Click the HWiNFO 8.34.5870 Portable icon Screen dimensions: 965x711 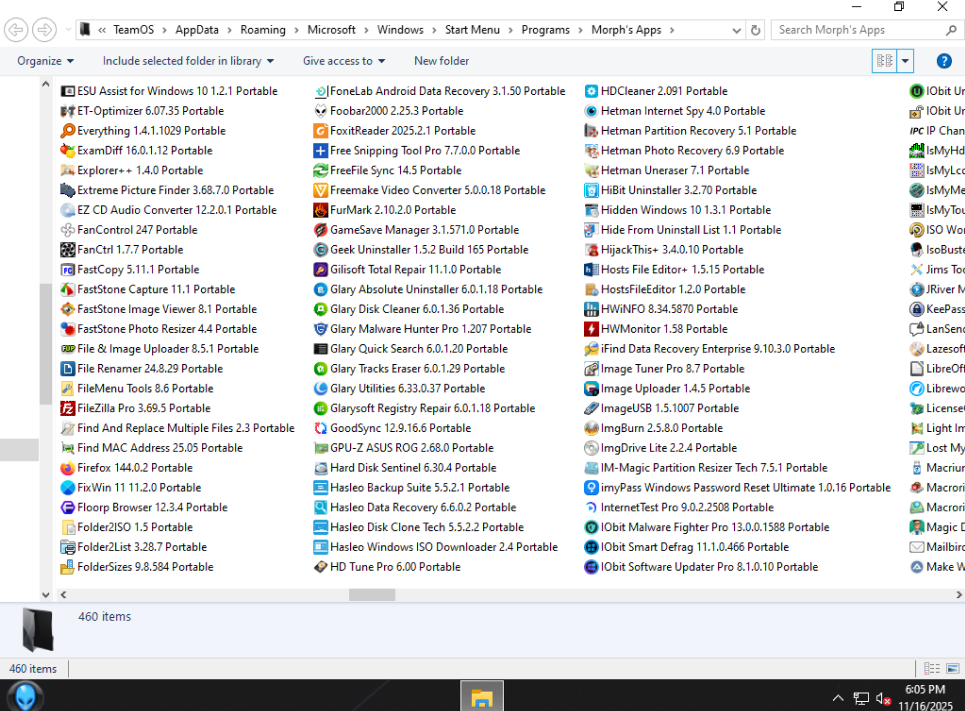point(591,309)
